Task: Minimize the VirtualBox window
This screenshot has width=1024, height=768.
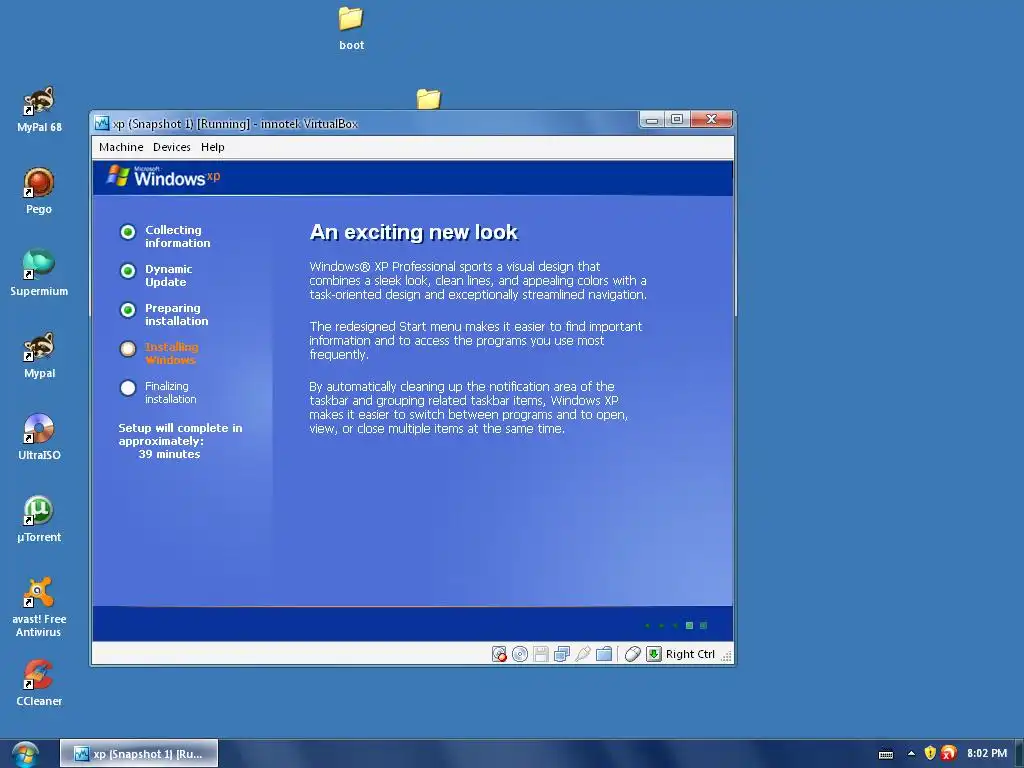Action: 652,120
